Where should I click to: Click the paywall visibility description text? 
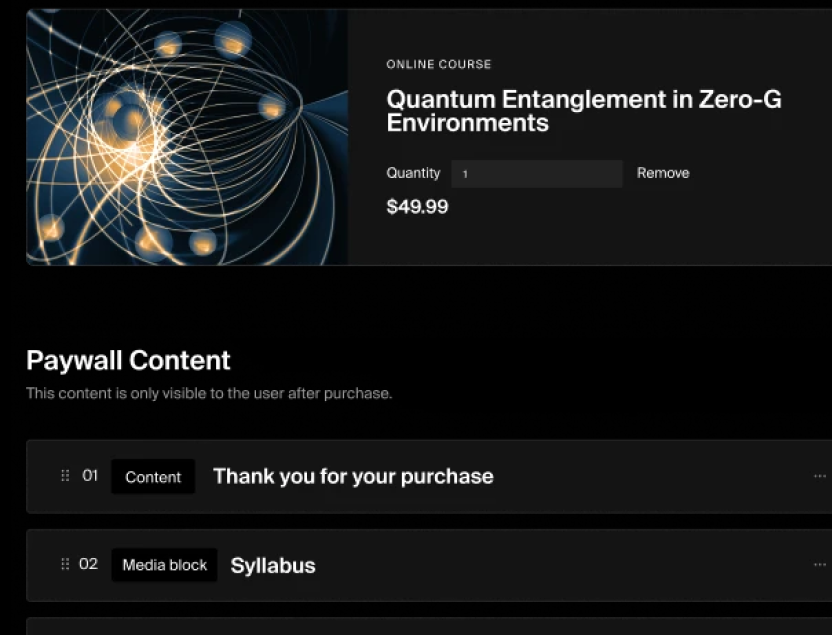209,393
